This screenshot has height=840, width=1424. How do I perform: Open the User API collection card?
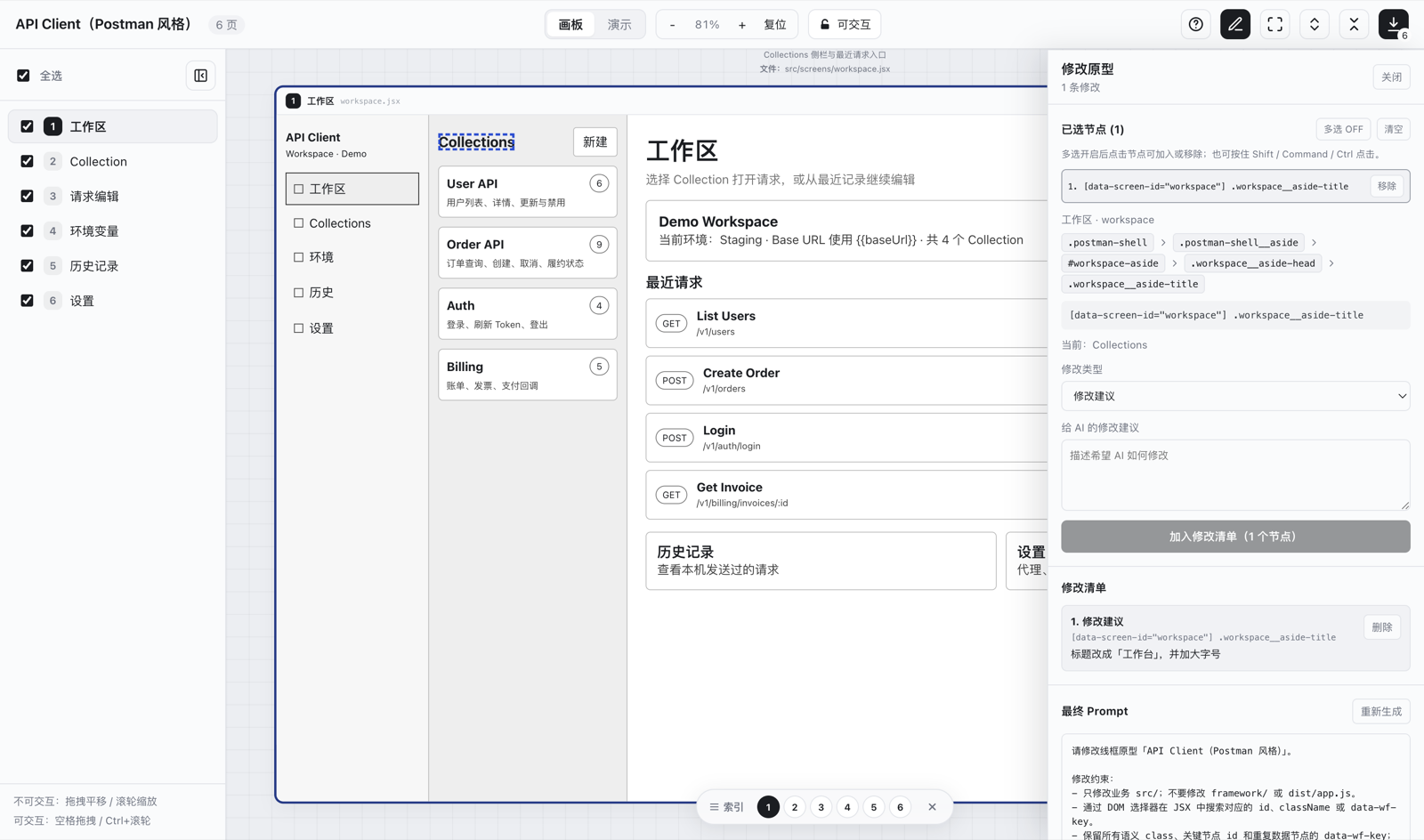click(x=528, y=191)
